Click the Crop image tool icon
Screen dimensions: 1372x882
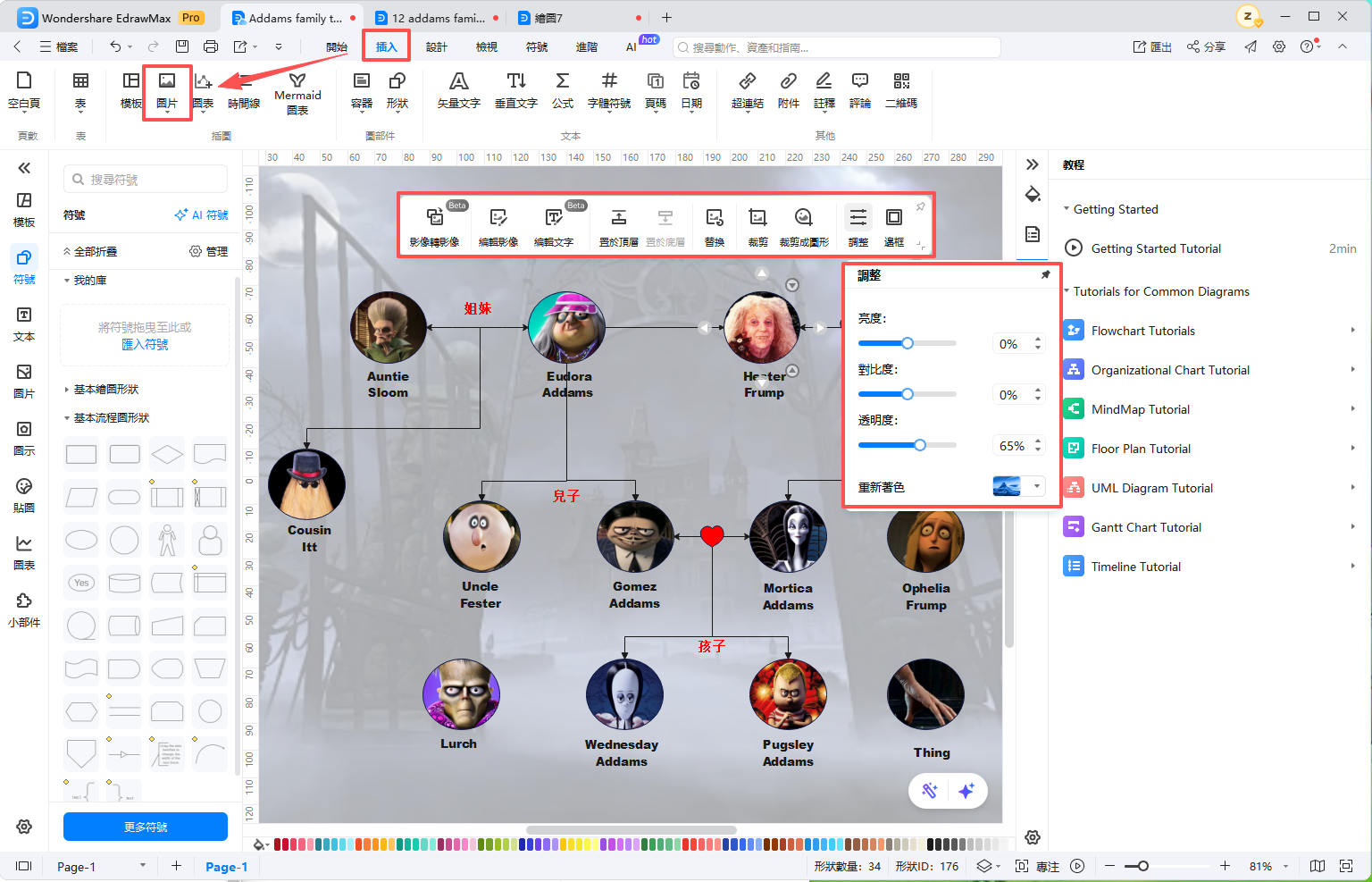tap(757, 217)
